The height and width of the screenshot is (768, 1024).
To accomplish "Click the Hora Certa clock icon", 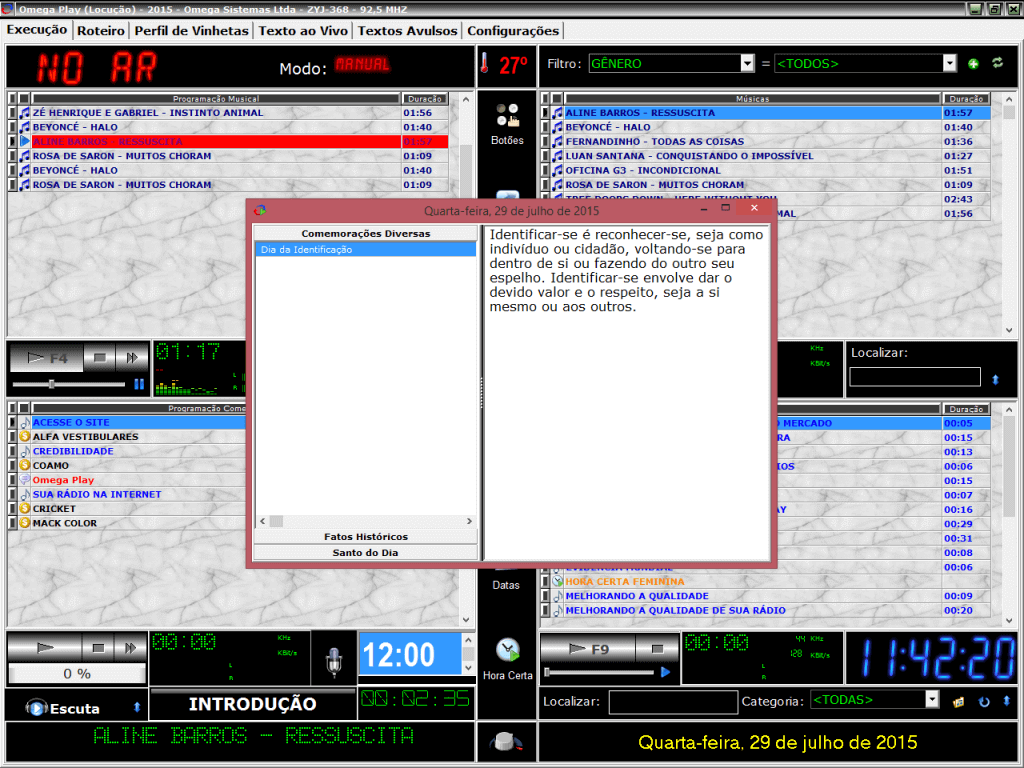I will pos(507,650).
